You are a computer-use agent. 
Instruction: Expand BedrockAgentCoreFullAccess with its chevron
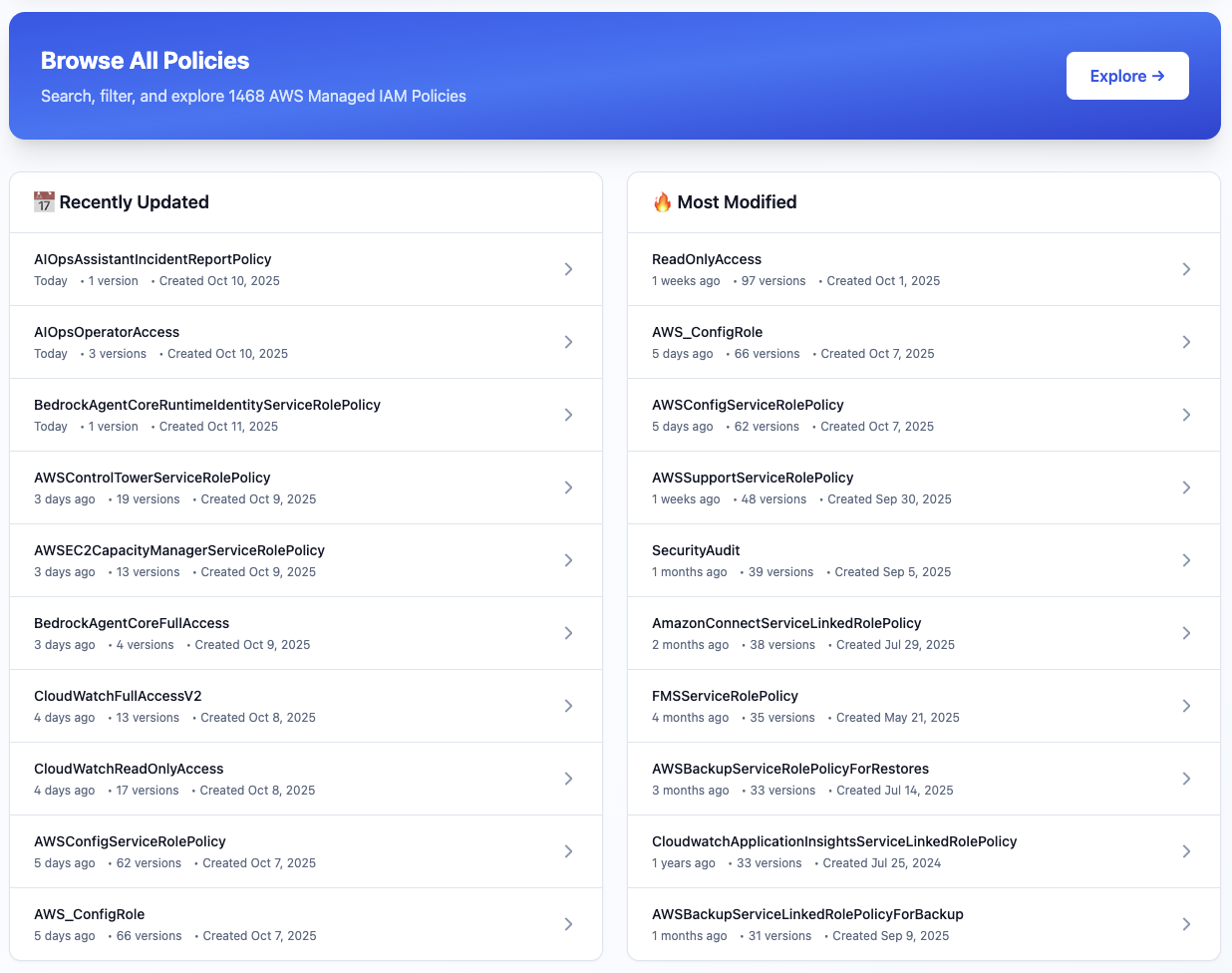(x=568, y=633)
